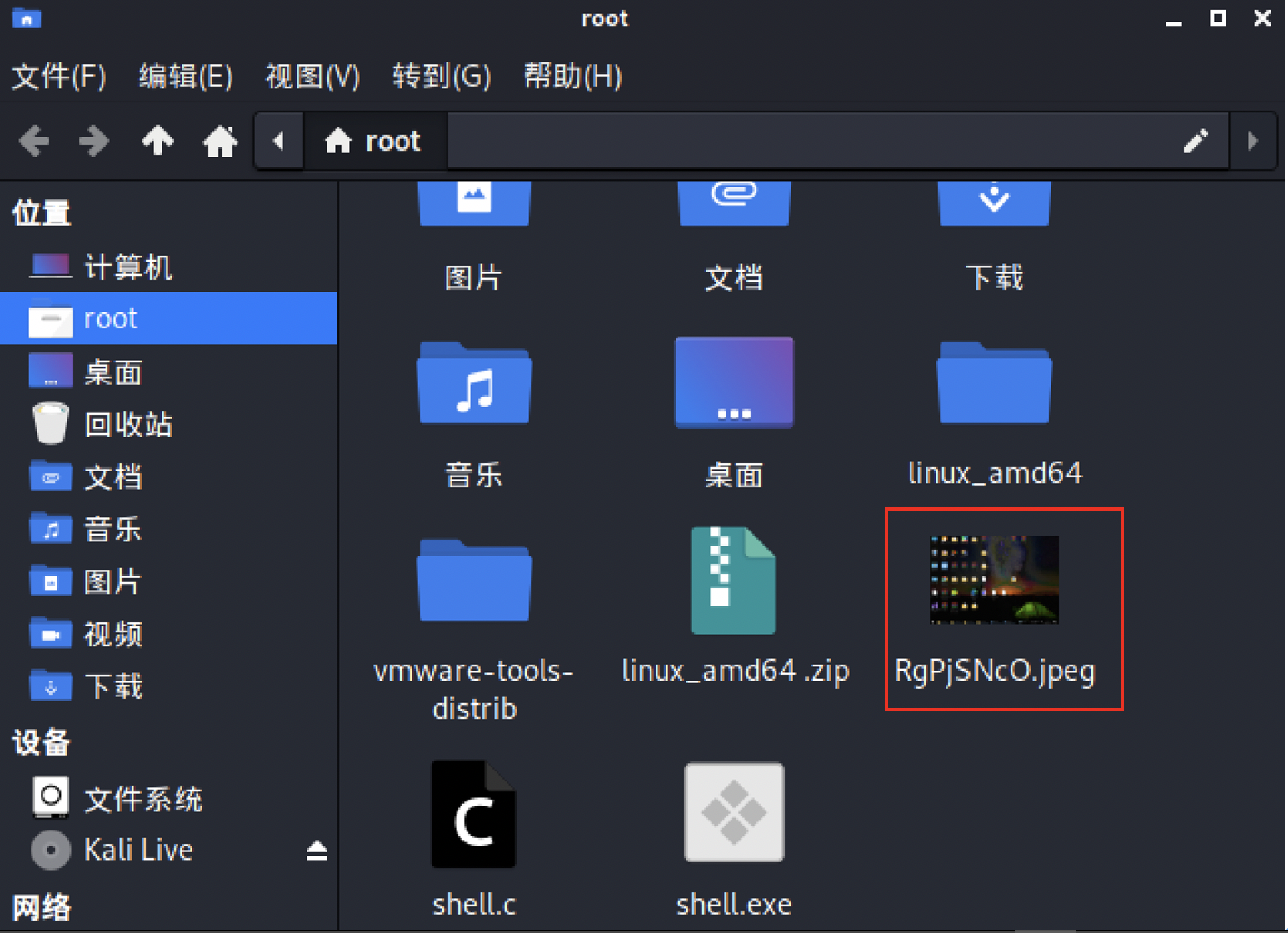Click the linux_amd64 folder name label

pos(995,474)
